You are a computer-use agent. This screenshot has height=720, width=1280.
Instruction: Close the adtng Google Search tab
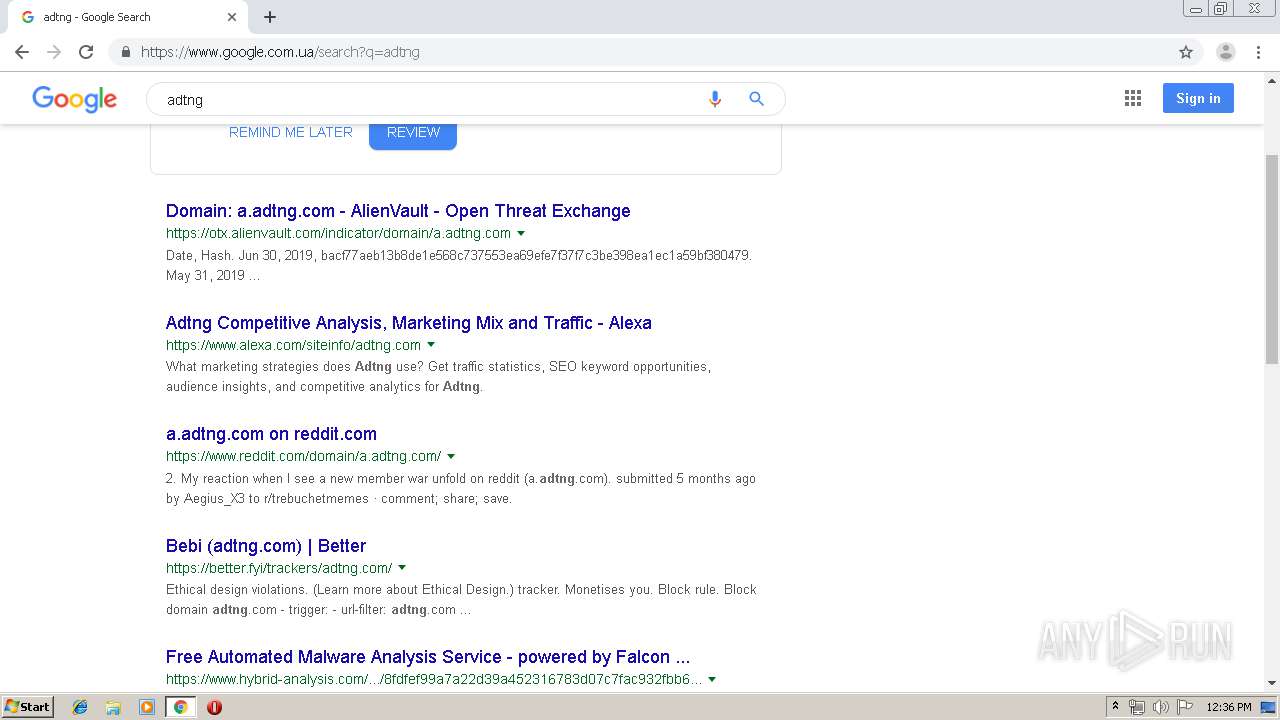point(232,17)
